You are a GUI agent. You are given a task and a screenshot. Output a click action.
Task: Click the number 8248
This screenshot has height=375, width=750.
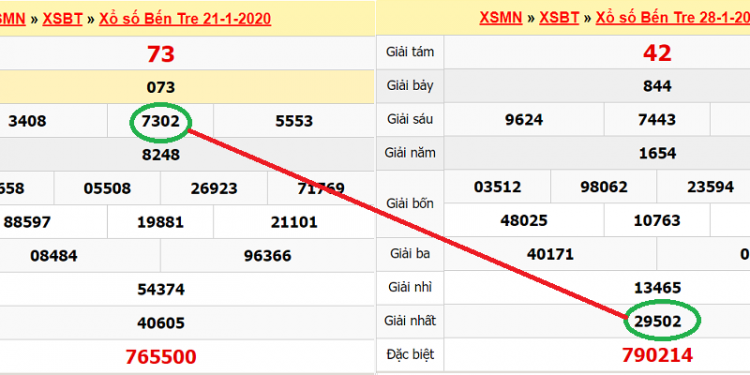point(161,154)
